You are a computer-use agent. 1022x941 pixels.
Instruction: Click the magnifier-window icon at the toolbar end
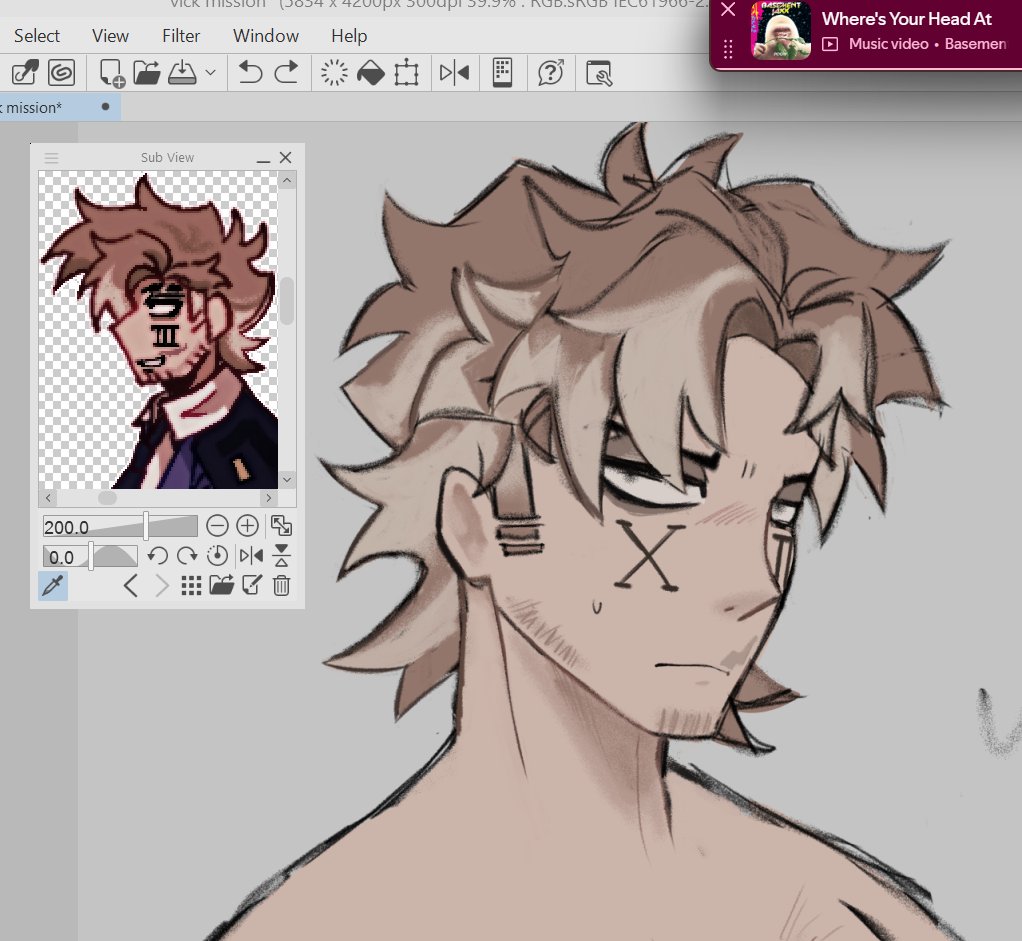(x=599, y=73)
